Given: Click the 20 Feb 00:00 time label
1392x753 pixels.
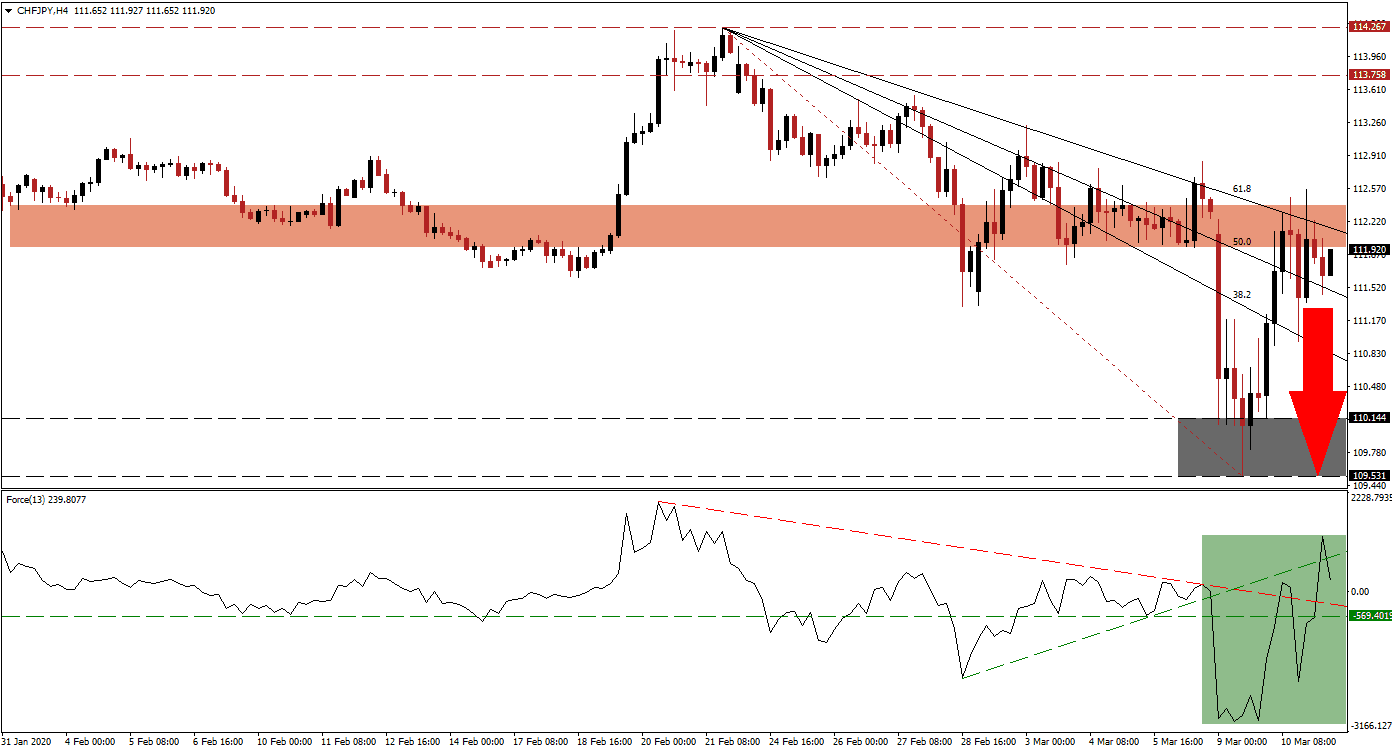Looking at the screenshot, I should [x=669, y=743].
